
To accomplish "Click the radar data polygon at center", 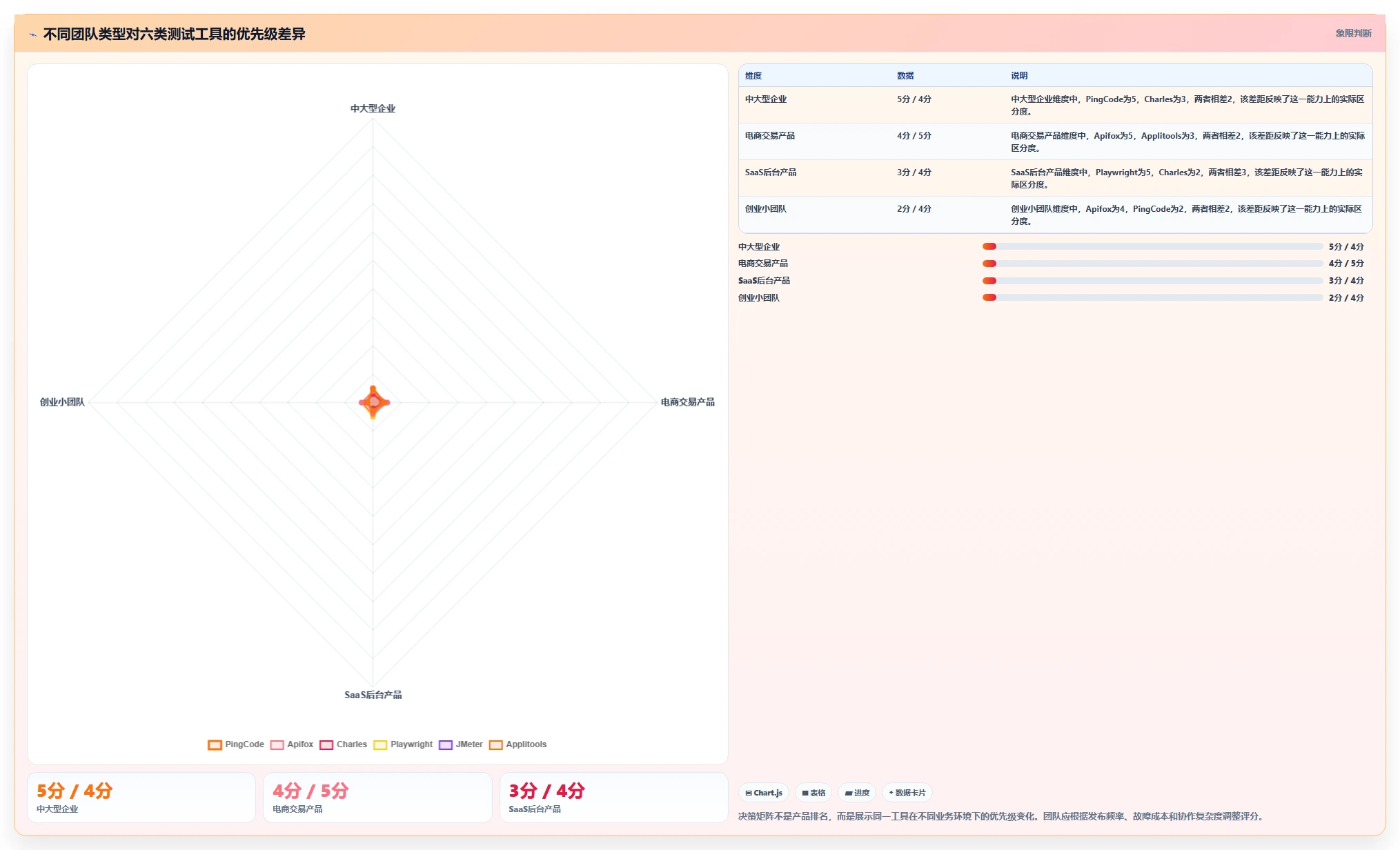I will point(373,402).
